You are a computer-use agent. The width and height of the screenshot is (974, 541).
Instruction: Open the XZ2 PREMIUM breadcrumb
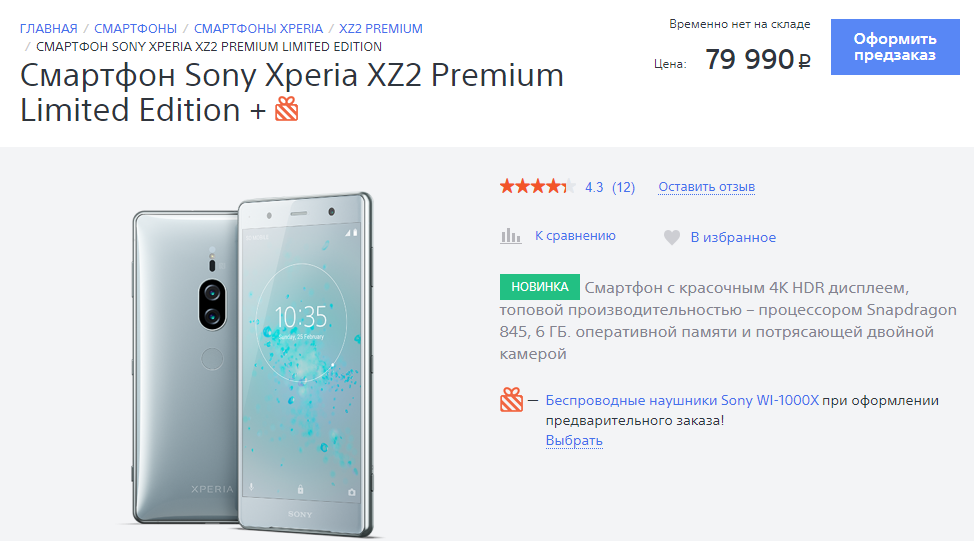point(381,28)
